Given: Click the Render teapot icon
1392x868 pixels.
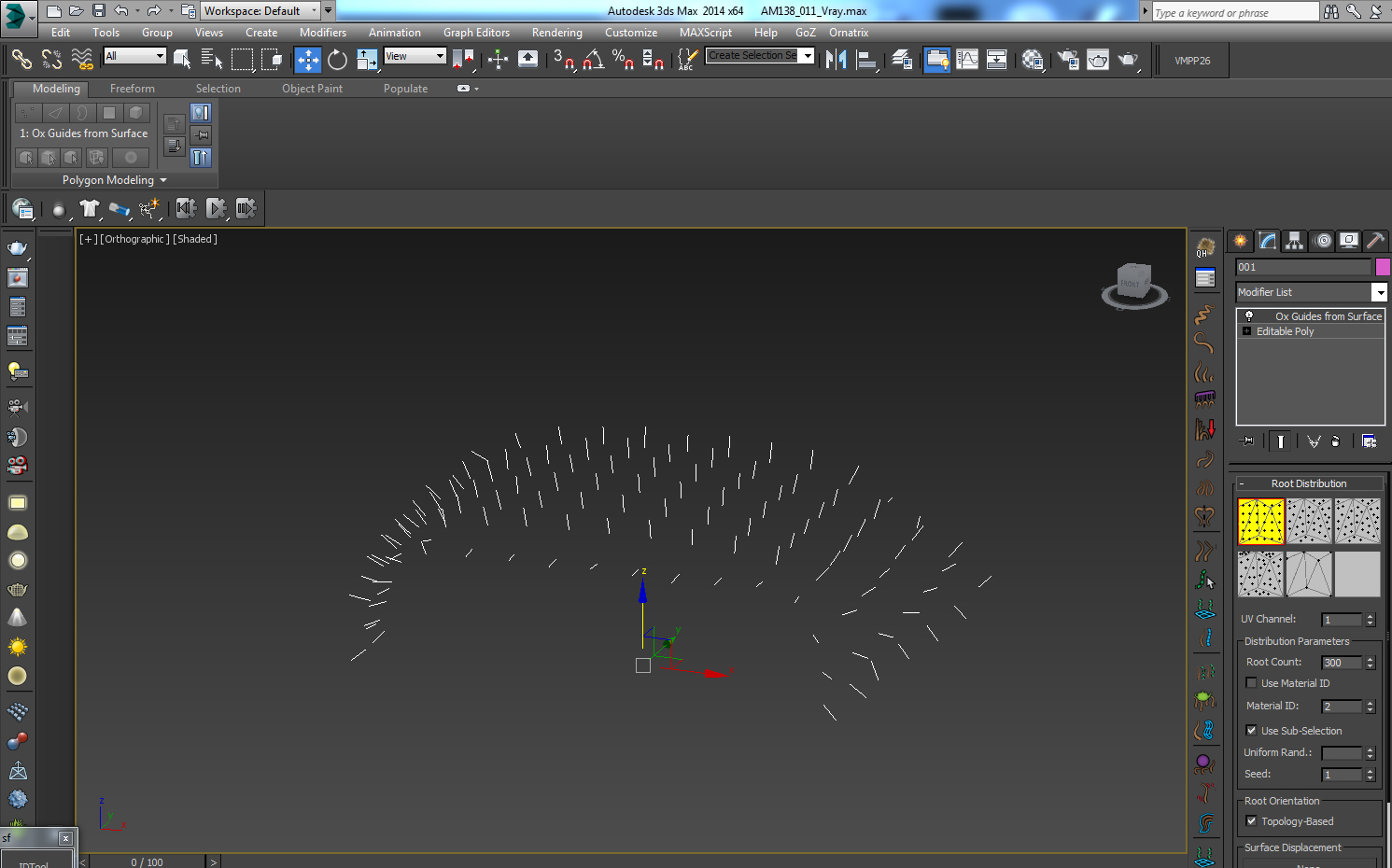Looking at the screenshot, I should 1128,61.
